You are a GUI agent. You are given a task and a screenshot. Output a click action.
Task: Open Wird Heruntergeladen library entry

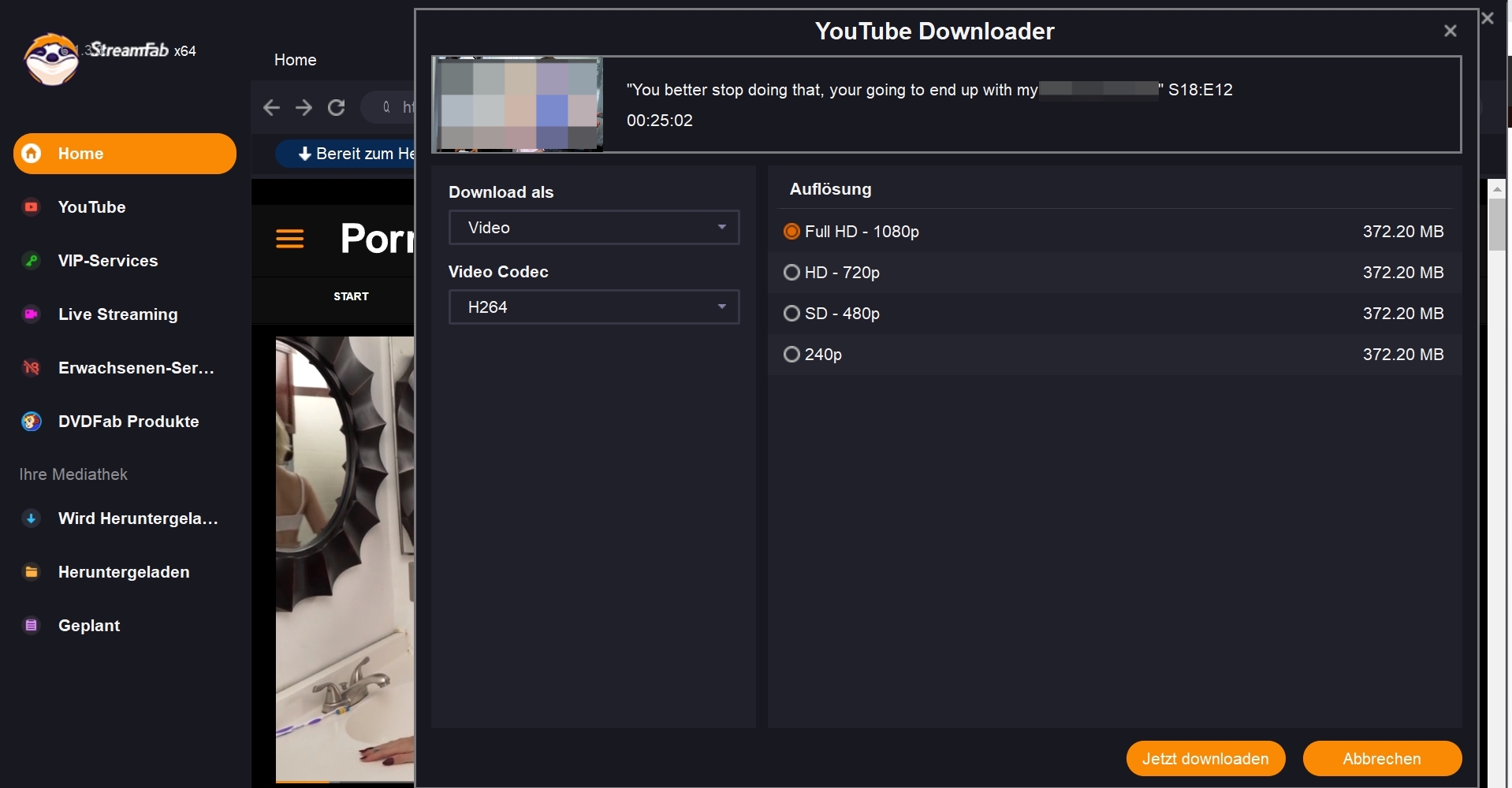point(125,519)
